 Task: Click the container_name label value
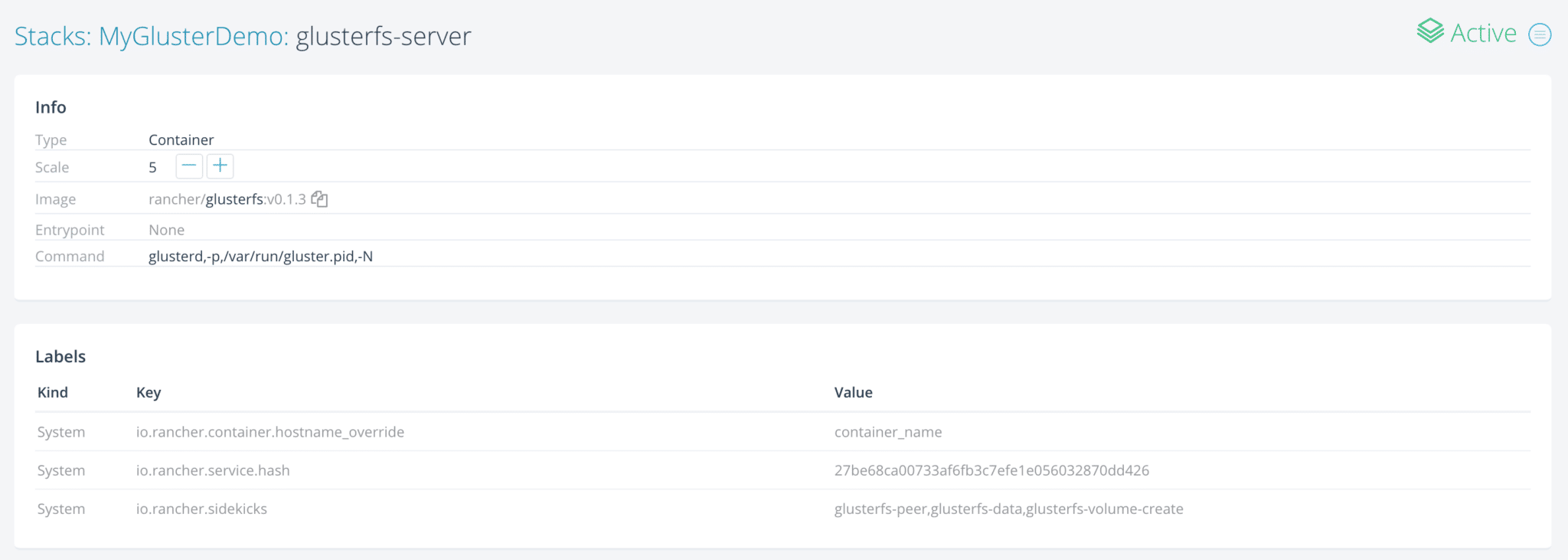[888, 432]
